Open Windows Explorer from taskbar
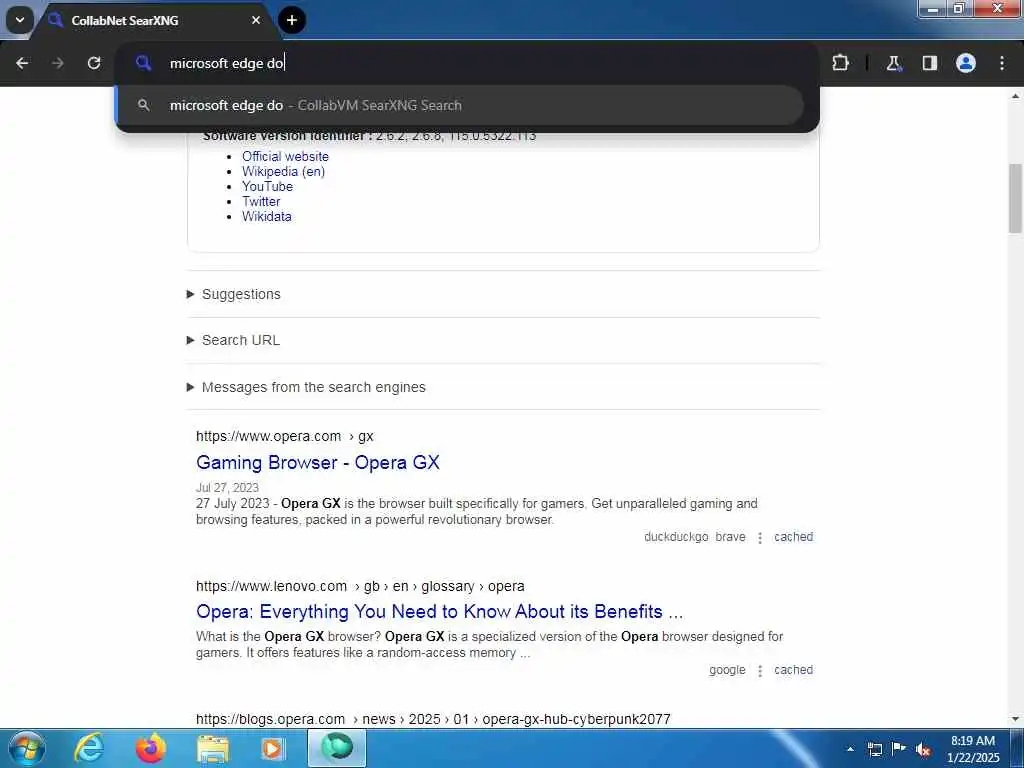Image resolution: width=1024 pixels, height=768 pixels. 213,748
